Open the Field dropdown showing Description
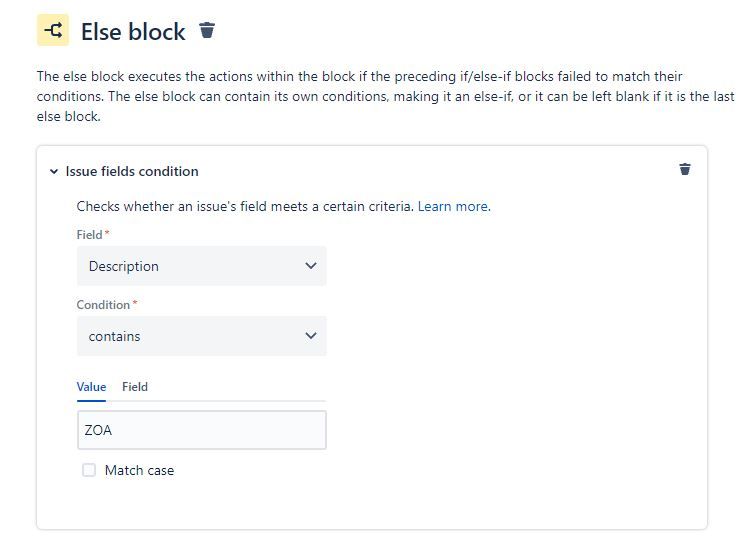Viewport: 754px width, 543px height. [x=201, y=266]
